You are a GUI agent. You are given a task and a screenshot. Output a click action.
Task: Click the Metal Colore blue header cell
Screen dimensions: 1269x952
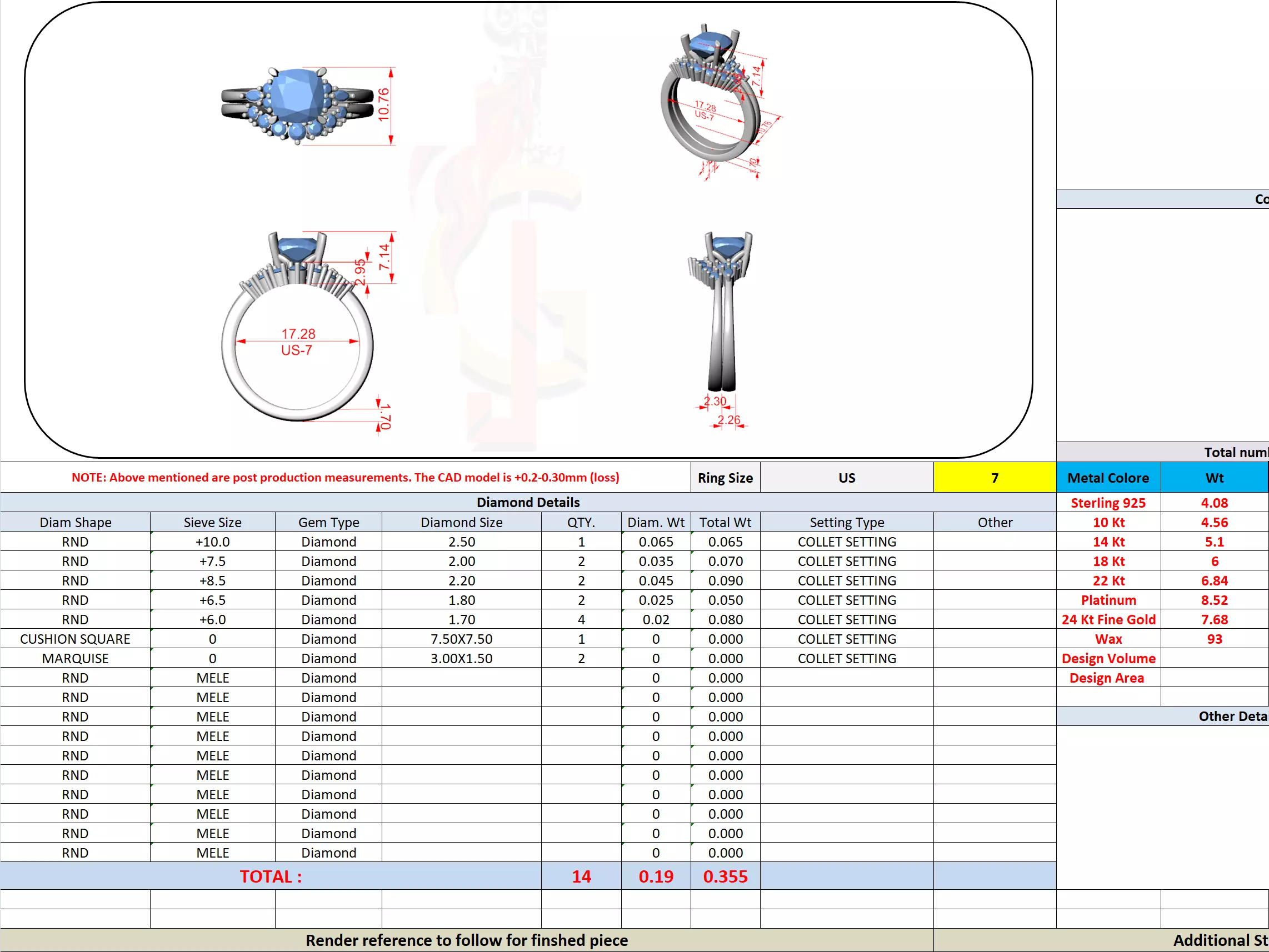click(1108, 478)
